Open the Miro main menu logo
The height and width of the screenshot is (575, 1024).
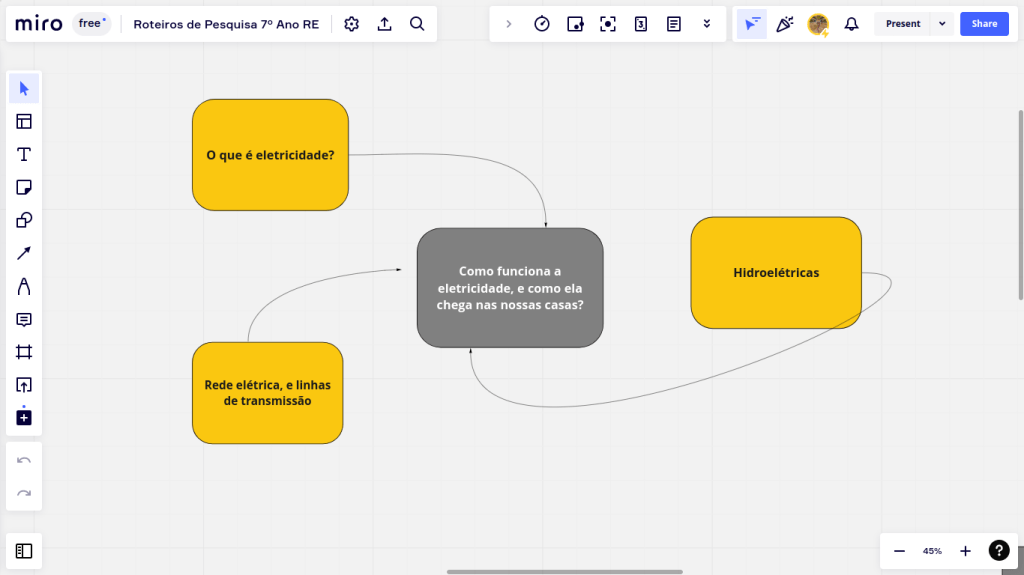(39, 24)
